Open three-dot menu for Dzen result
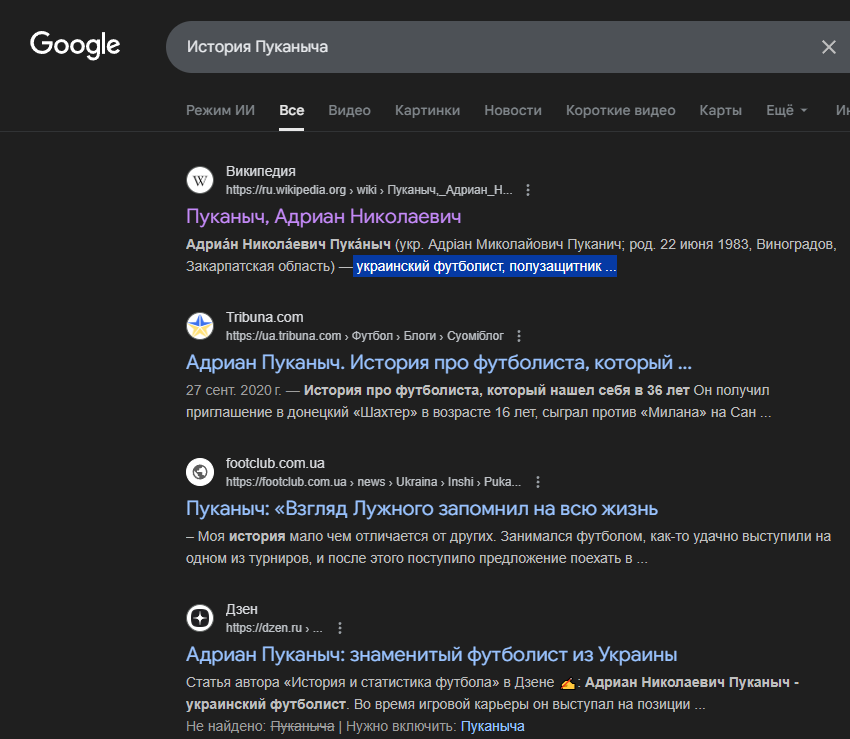850x739 pixels. [340, 628]
